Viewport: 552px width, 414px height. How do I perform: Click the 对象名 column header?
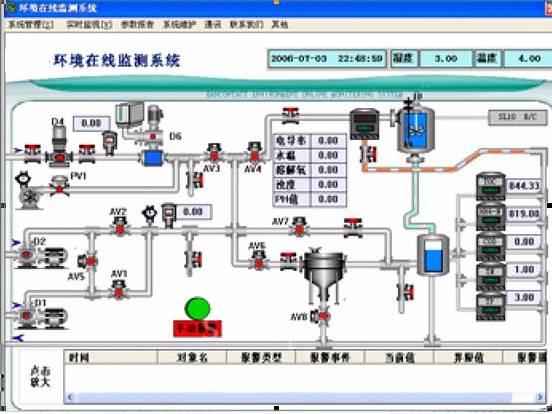click(193, 358)
